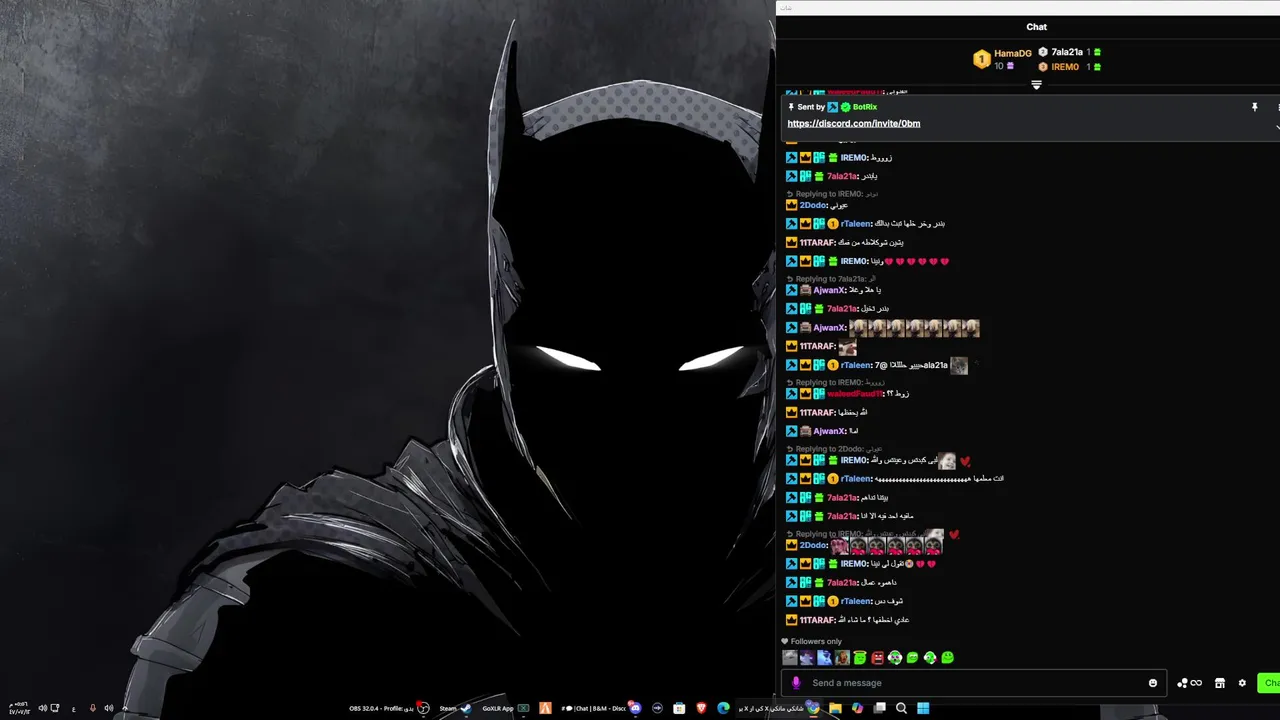
Task: Expand the gift leaderboard arrow
Action: point(1036,85)
